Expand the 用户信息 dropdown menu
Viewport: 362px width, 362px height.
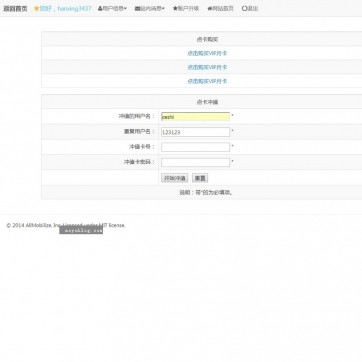112,9
